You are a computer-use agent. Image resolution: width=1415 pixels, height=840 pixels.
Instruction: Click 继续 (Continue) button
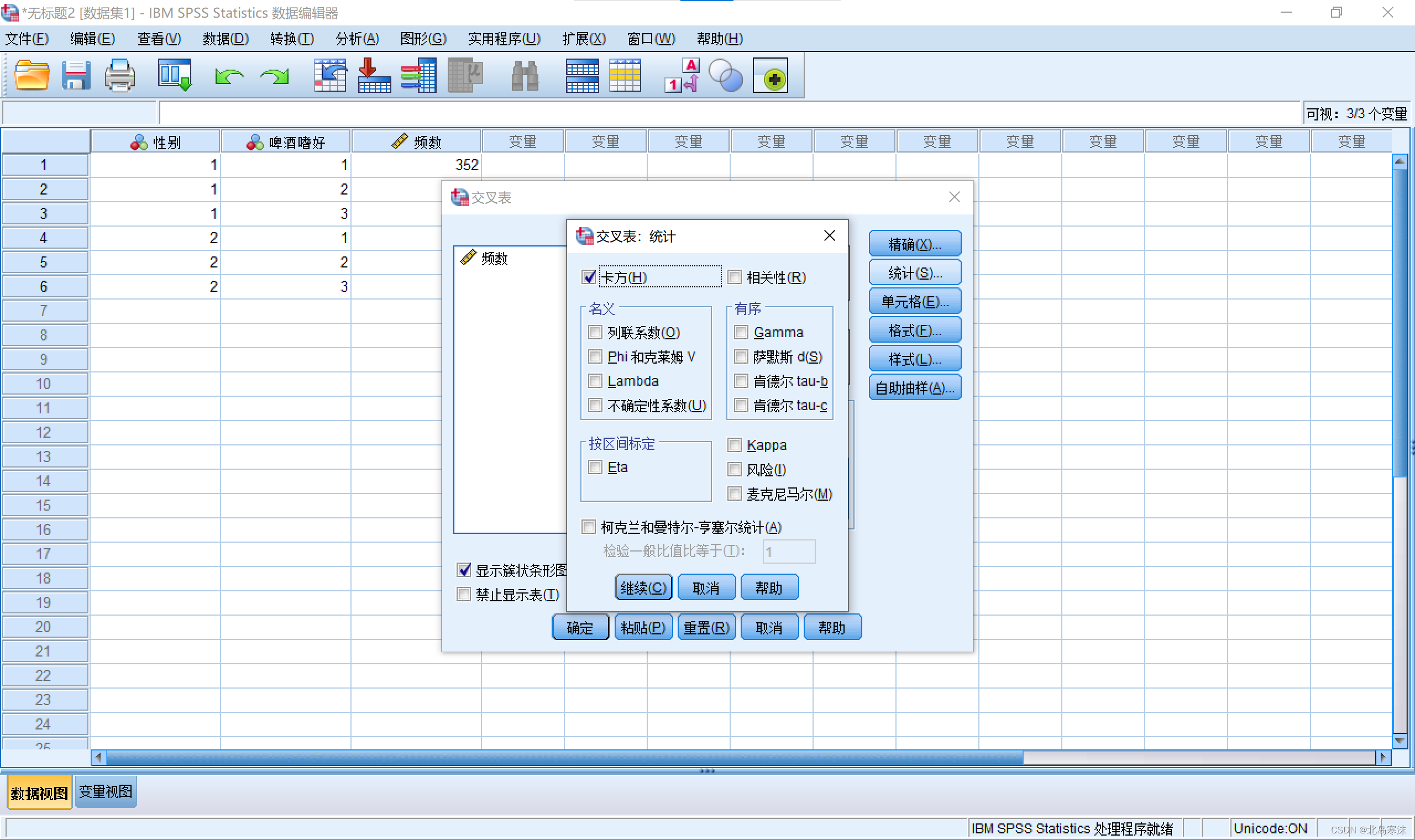tap(641, 587)
